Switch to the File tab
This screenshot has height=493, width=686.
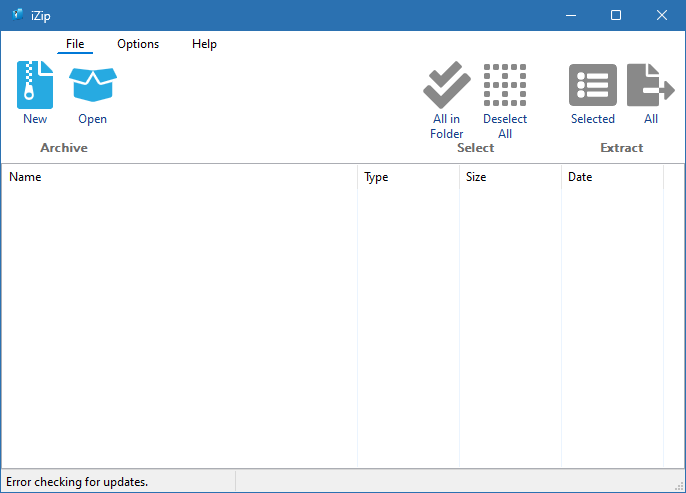(x=75, y=44)
